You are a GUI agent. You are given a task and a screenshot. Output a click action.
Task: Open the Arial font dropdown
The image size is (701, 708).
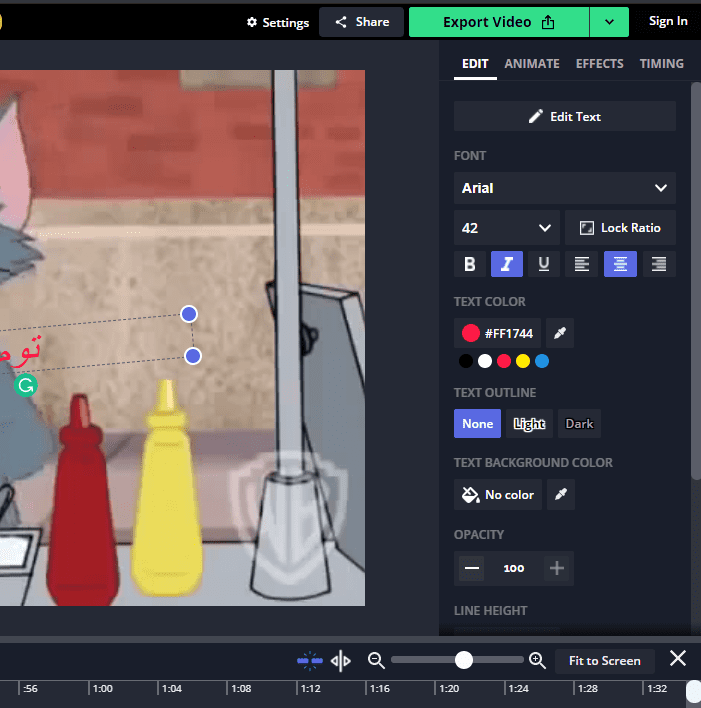coord(564,188)
